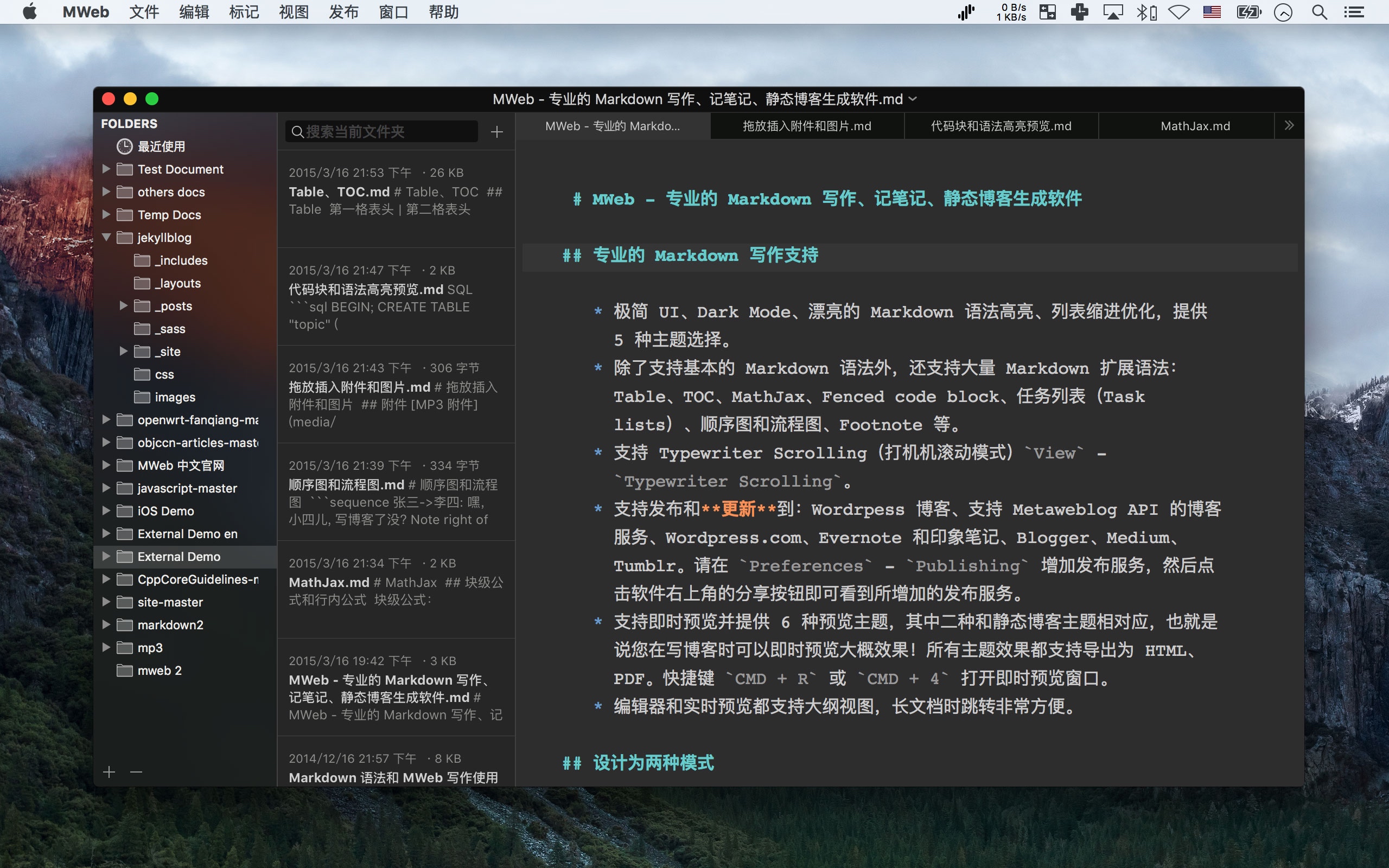Viewport: 1389px width, 868px height.
Task: Click the jekyllblog _sass subfolder
Action: point(171,328)
